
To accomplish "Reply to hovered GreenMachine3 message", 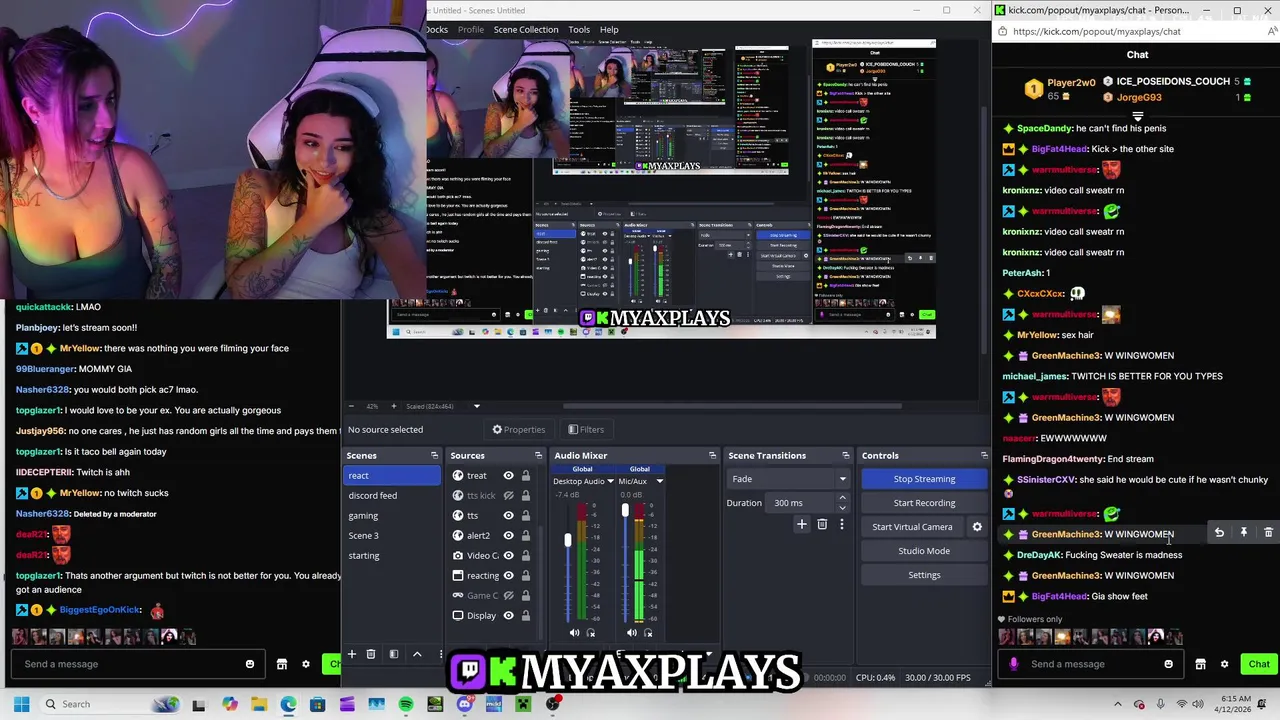I will coord(1219,533).
